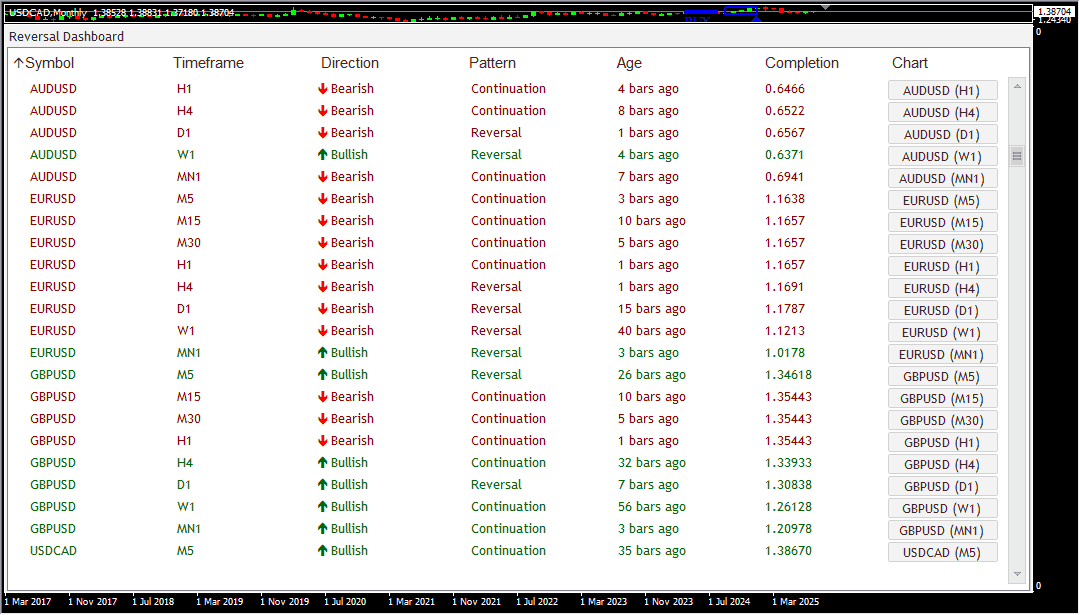The width and height of the screenshot is (1080, 615).
Task: Select the '40 bars ago' age cell
Action: pyautogui.click(x=652, y=331)
